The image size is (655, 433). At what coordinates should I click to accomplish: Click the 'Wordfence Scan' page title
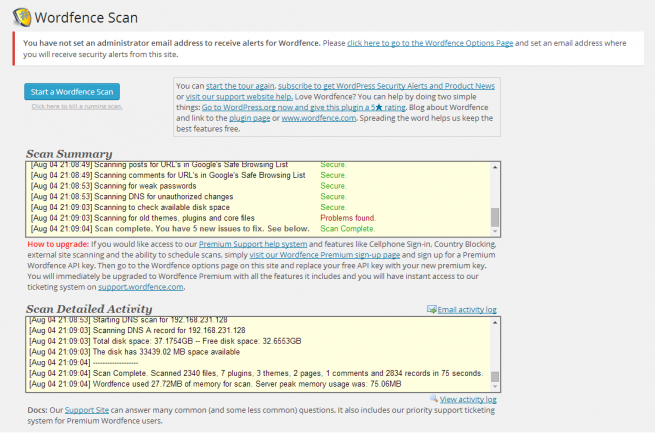86,18
